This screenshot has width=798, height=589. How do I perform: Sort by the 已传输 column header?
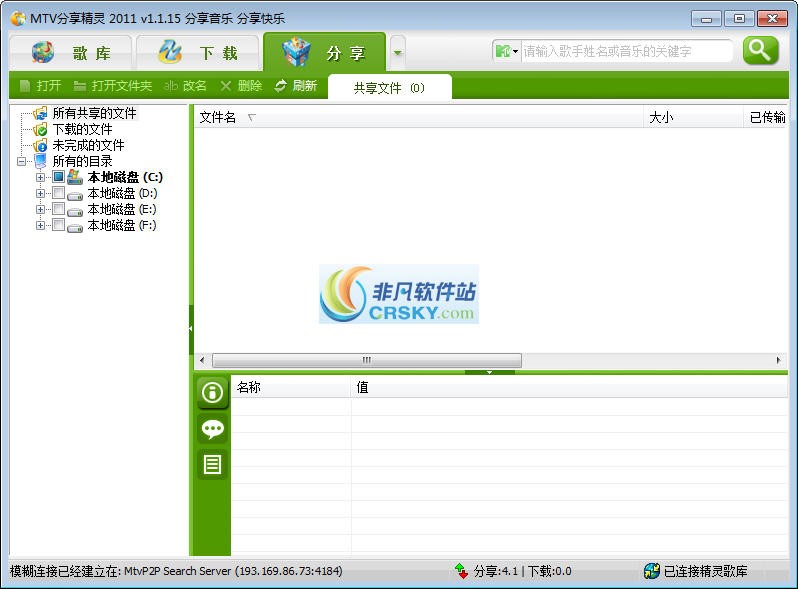click(766, 118)
